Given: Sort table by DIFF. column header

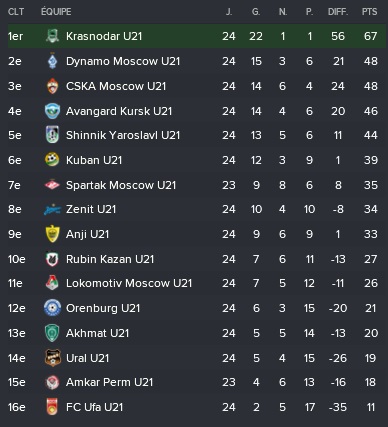Looking at the screenshot, I should (x=338, y=12).
